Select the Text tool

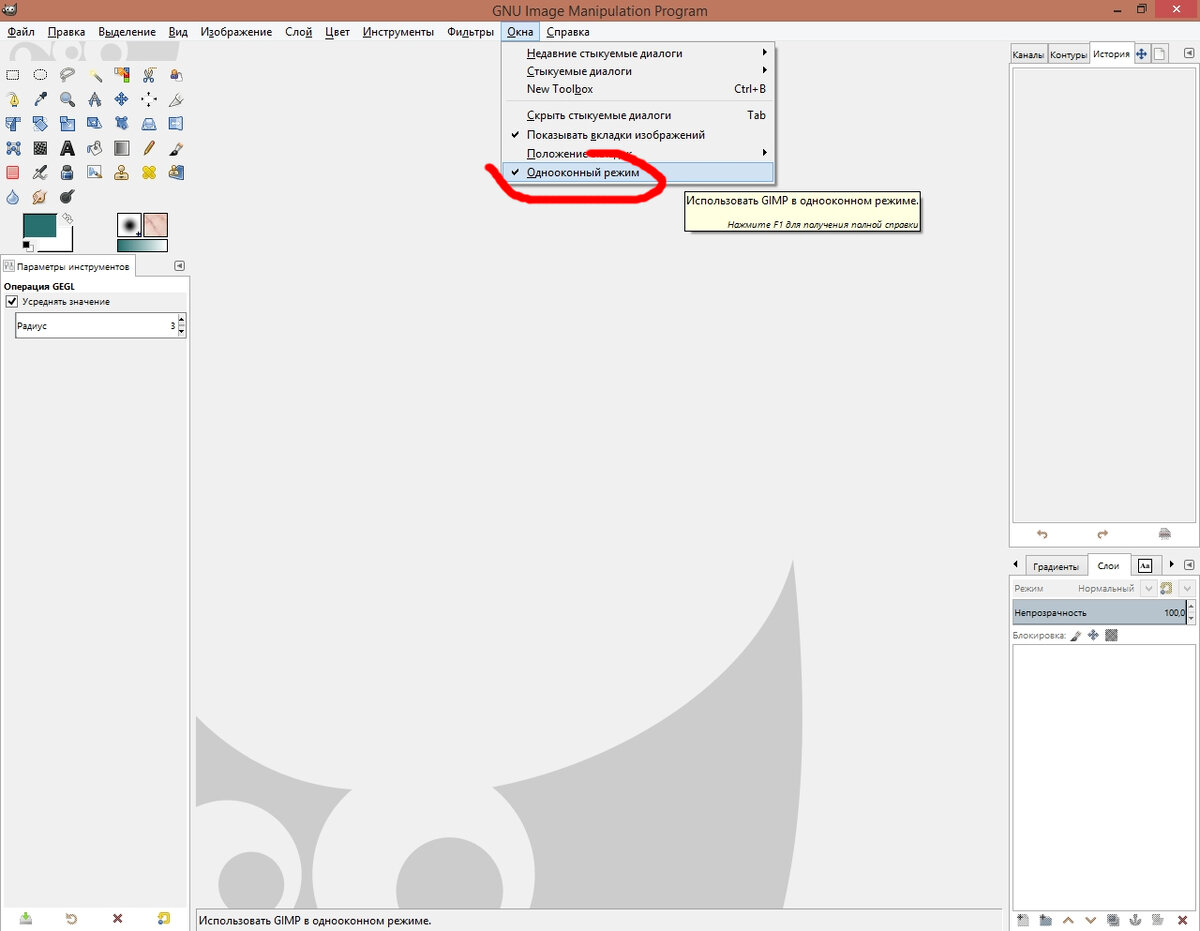coord(67,148)
